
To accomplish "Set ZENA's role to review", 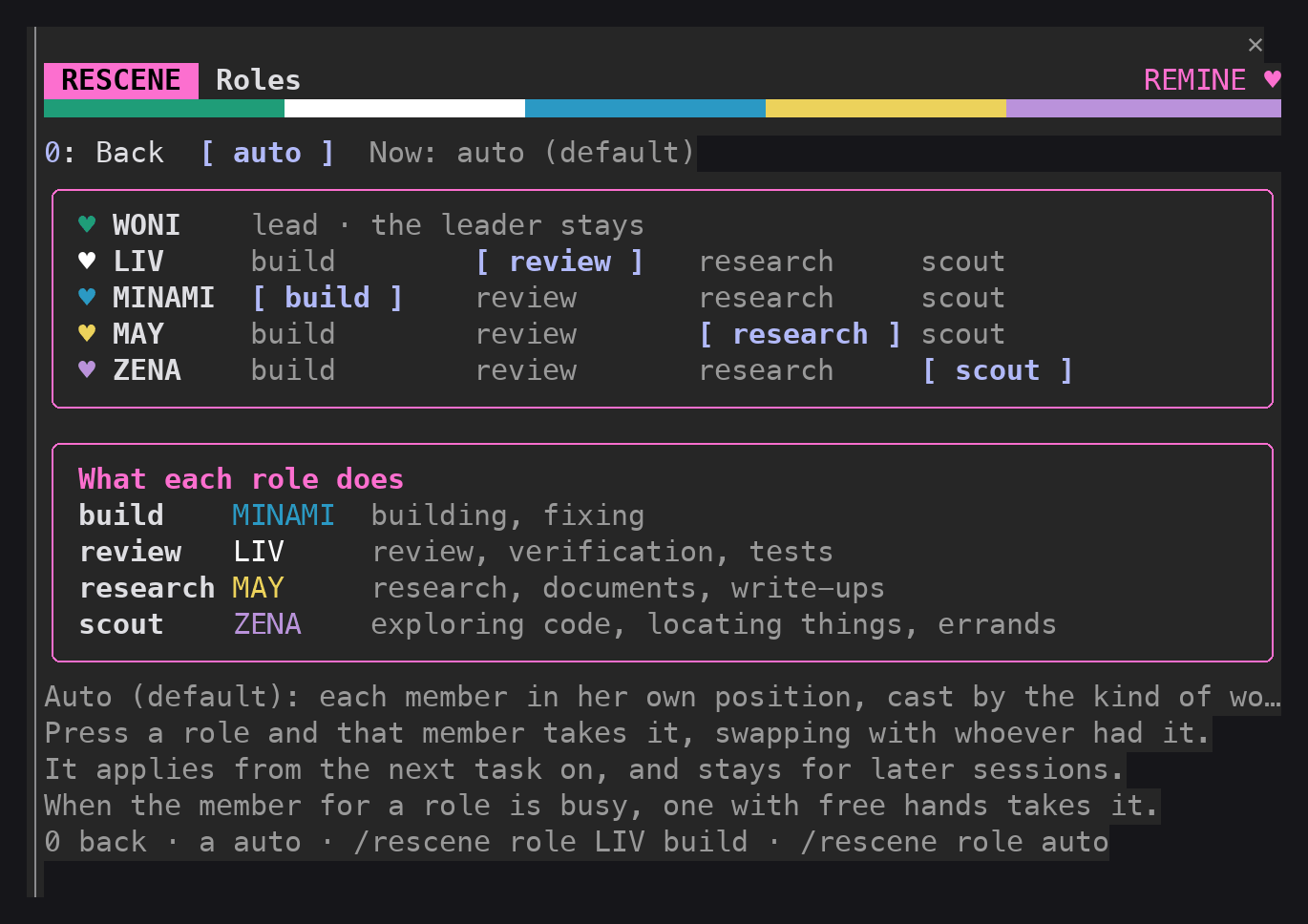I will [x=526, y=370].
